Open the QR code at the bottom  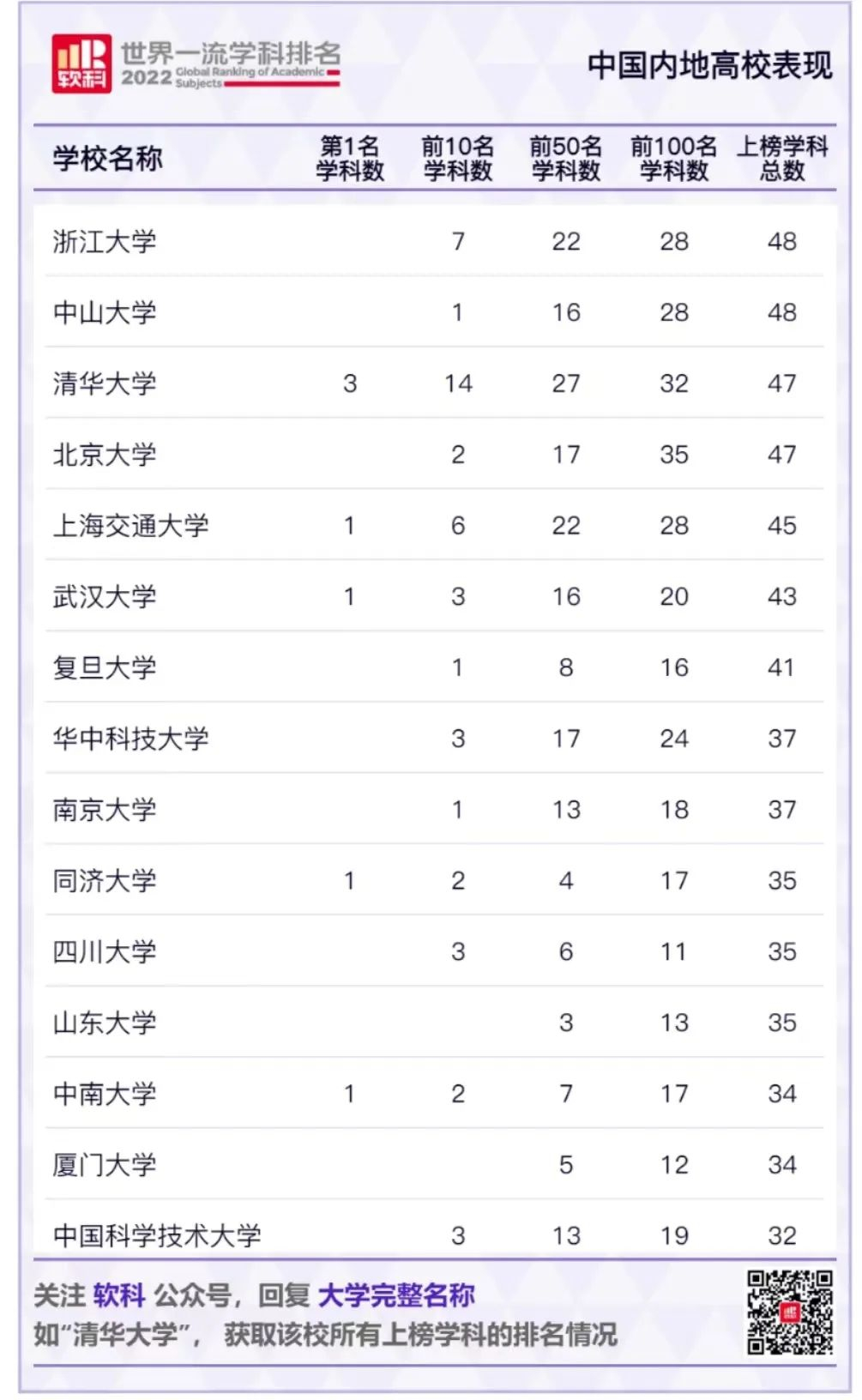point(790,1312)
